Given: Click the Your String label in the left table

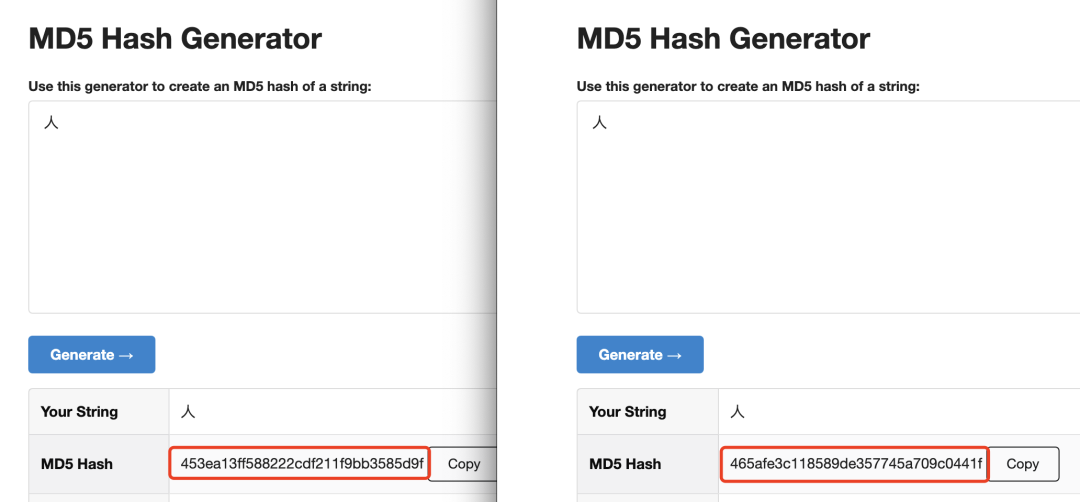Looking at the screenshot, I should coord(79,412).
